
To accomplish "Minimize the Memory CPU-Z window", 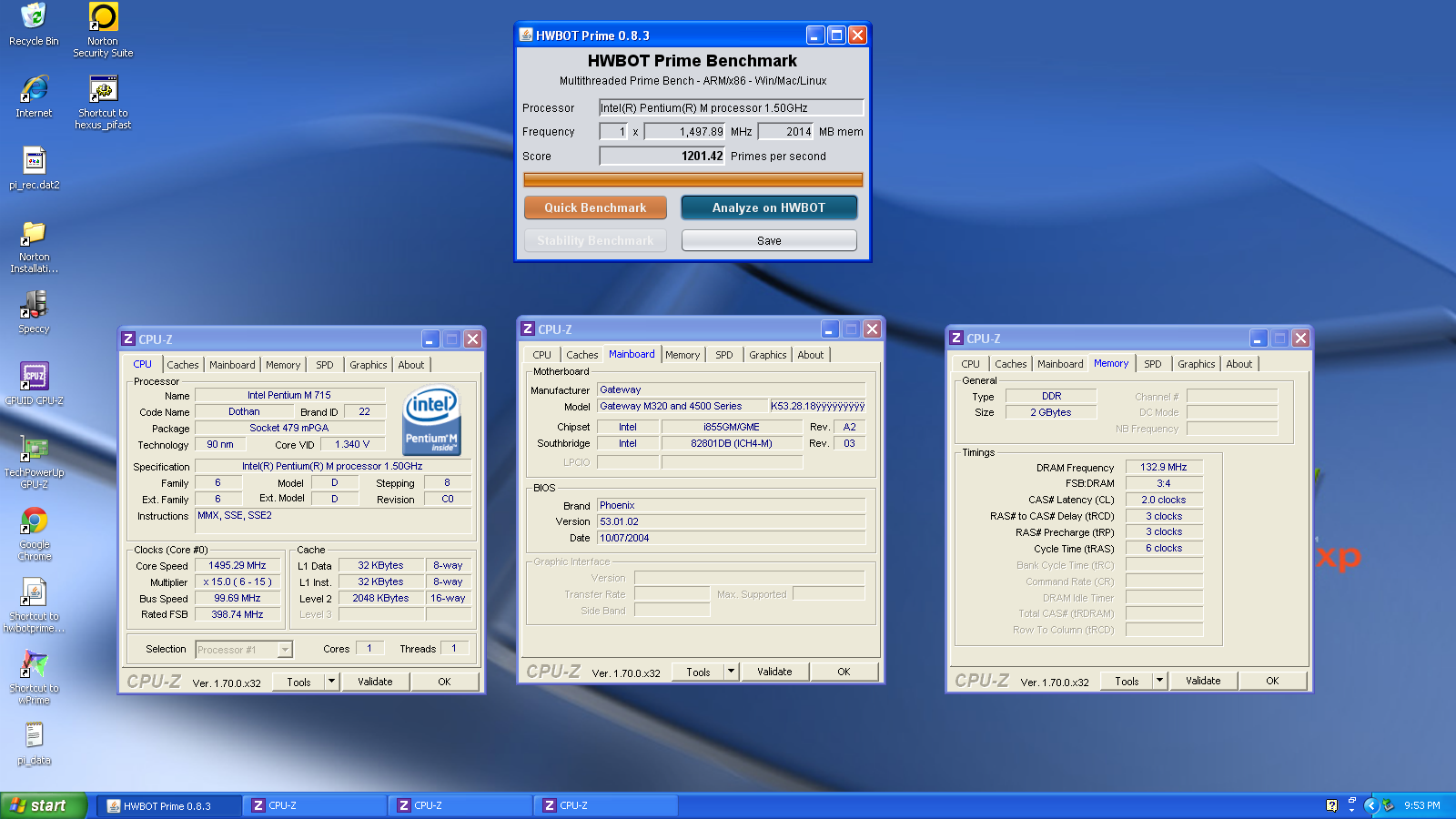I will point(1259,338).
